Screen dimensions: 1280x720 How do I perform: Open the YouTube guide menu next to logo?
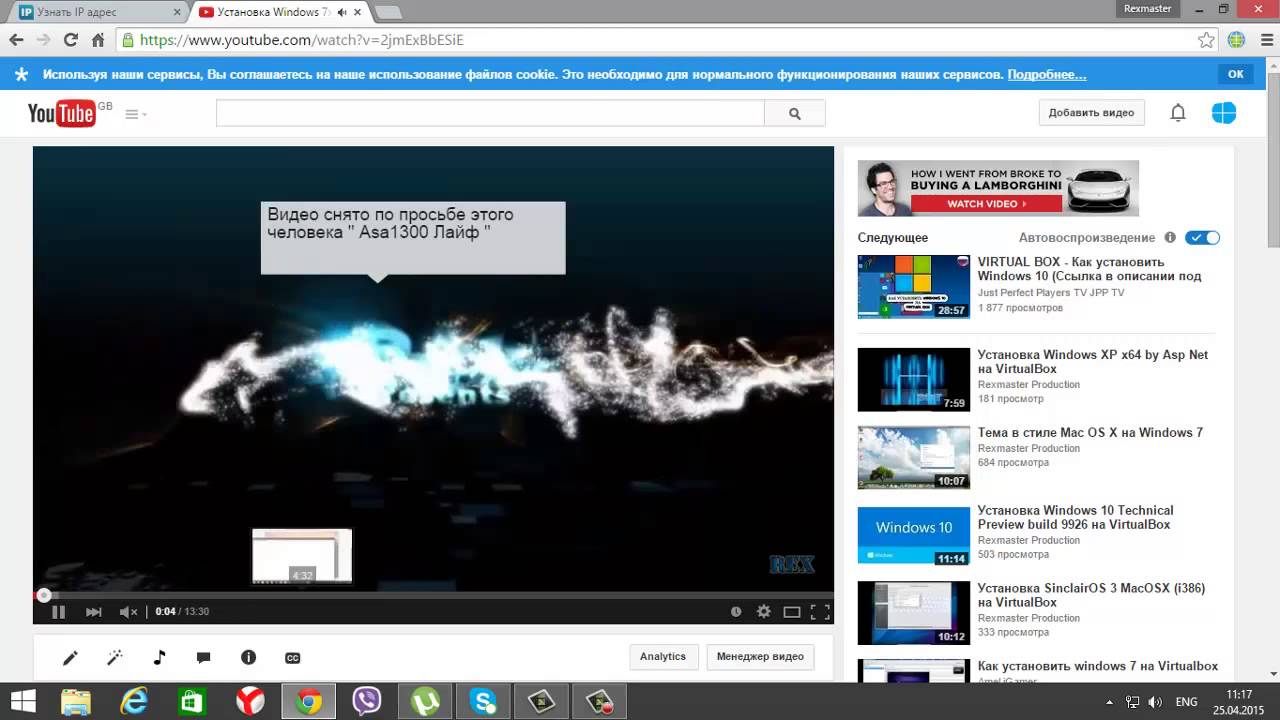pos(135,114)
